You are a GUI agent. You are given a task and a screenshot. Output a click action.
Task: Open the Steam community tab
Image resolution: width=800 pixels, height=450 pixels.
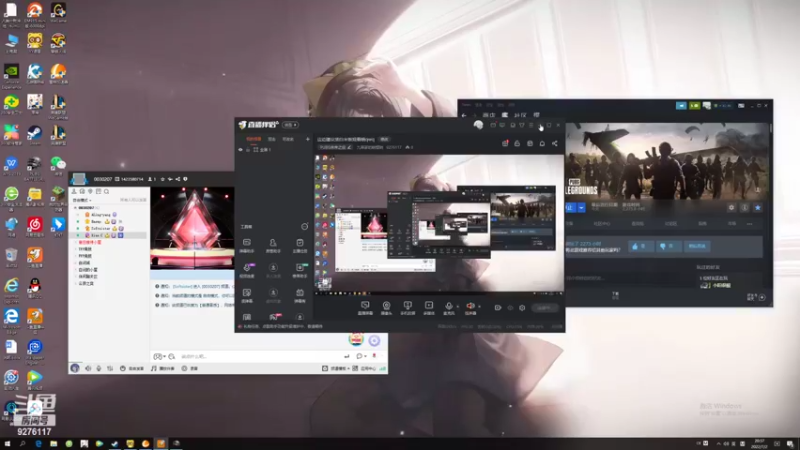click(x=520, y=115)
